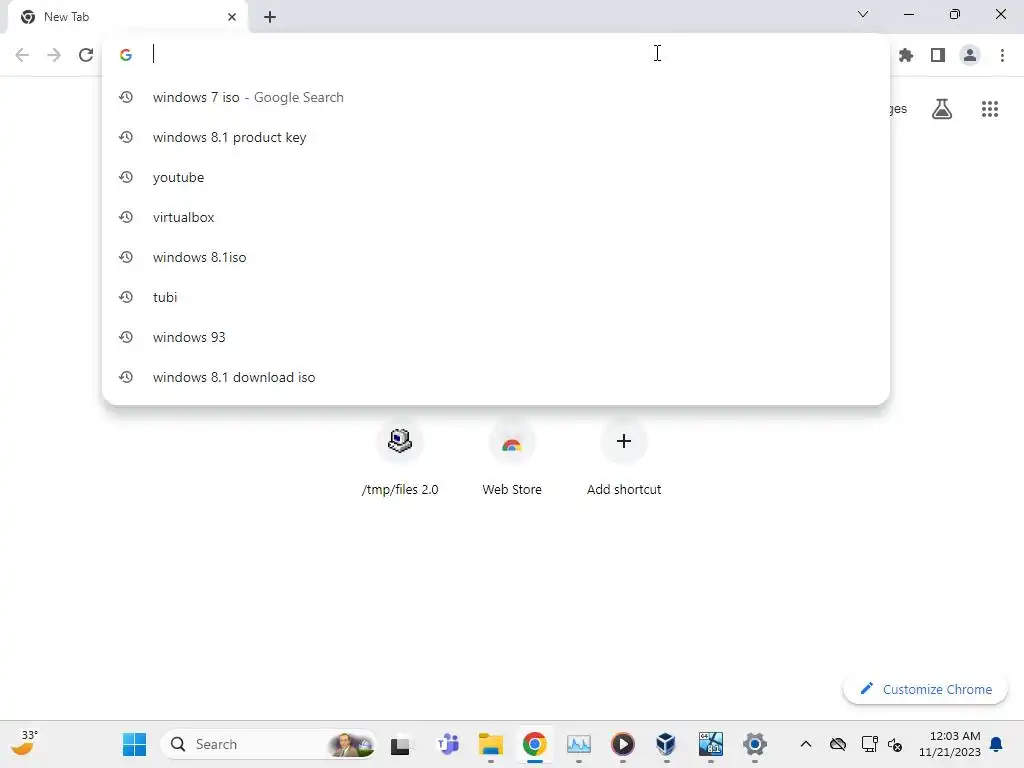Open the notifications bell

click(997, 744)
